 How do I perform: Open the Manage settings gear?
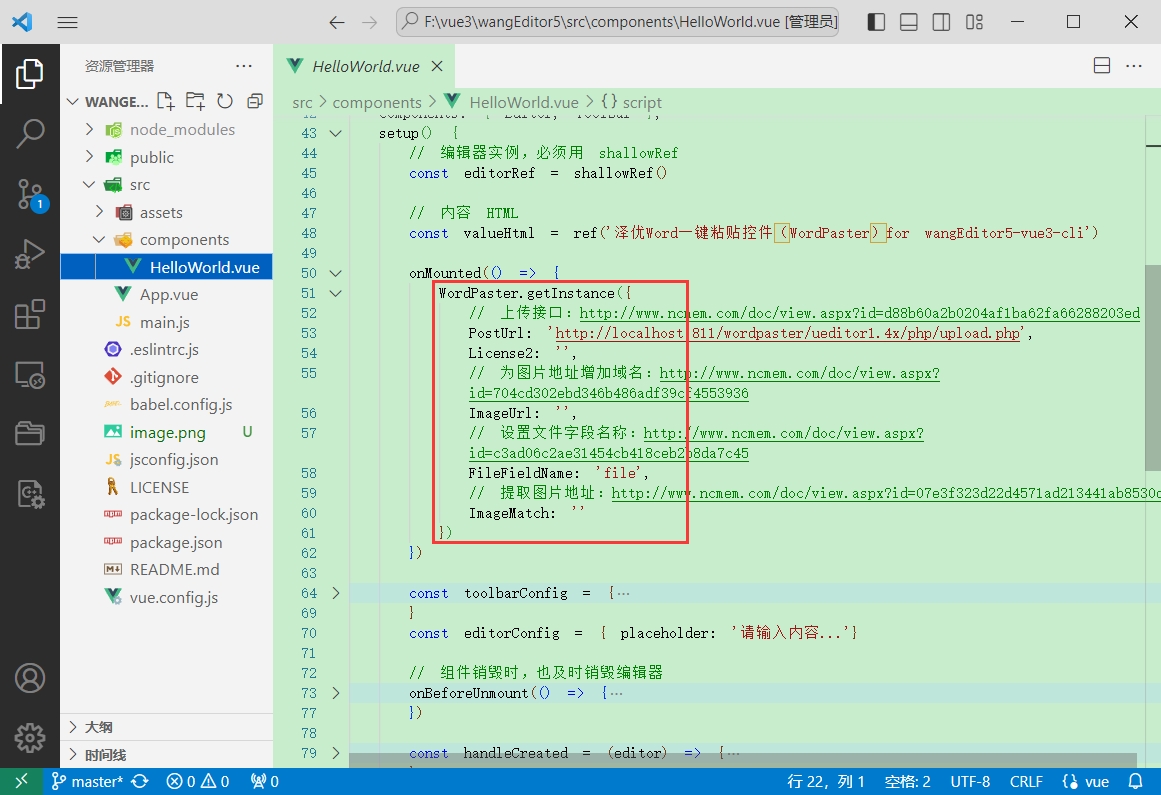(x=30, y=738)
